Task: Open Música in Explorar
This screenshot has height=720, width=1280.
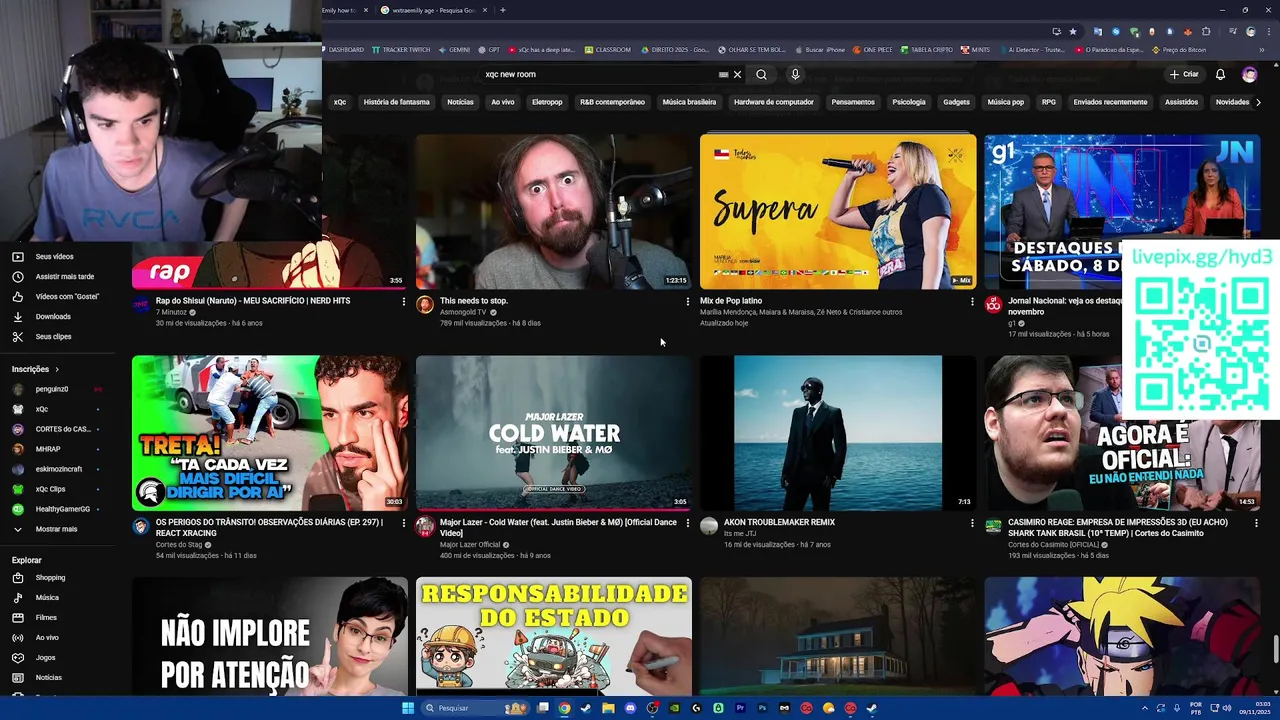Action: 47,598
